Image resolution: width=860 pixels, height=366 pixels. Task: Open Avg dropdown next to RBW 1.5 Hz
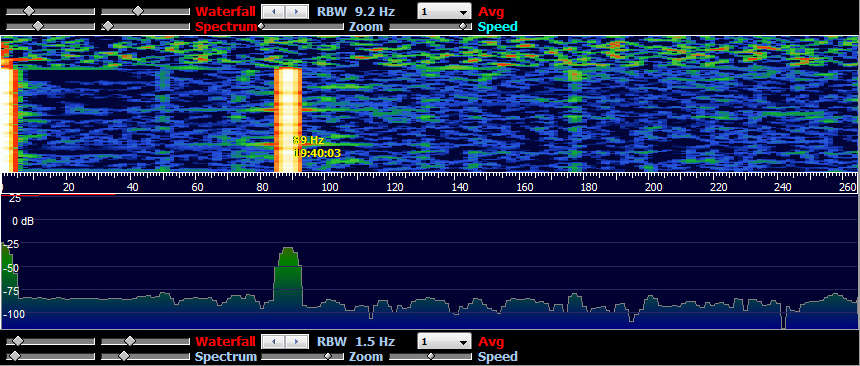[x=444, y=342]
